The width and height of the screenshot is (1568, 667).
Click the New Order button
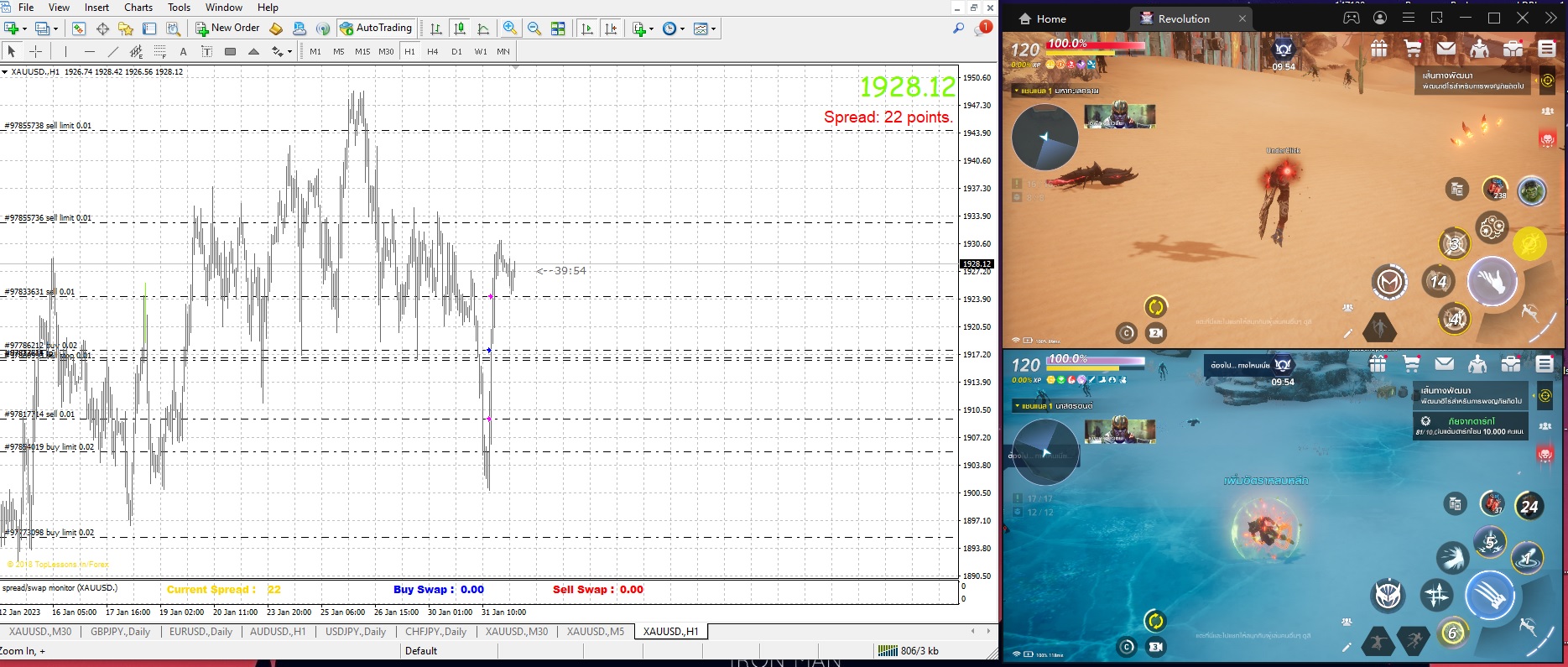point(228,28)
